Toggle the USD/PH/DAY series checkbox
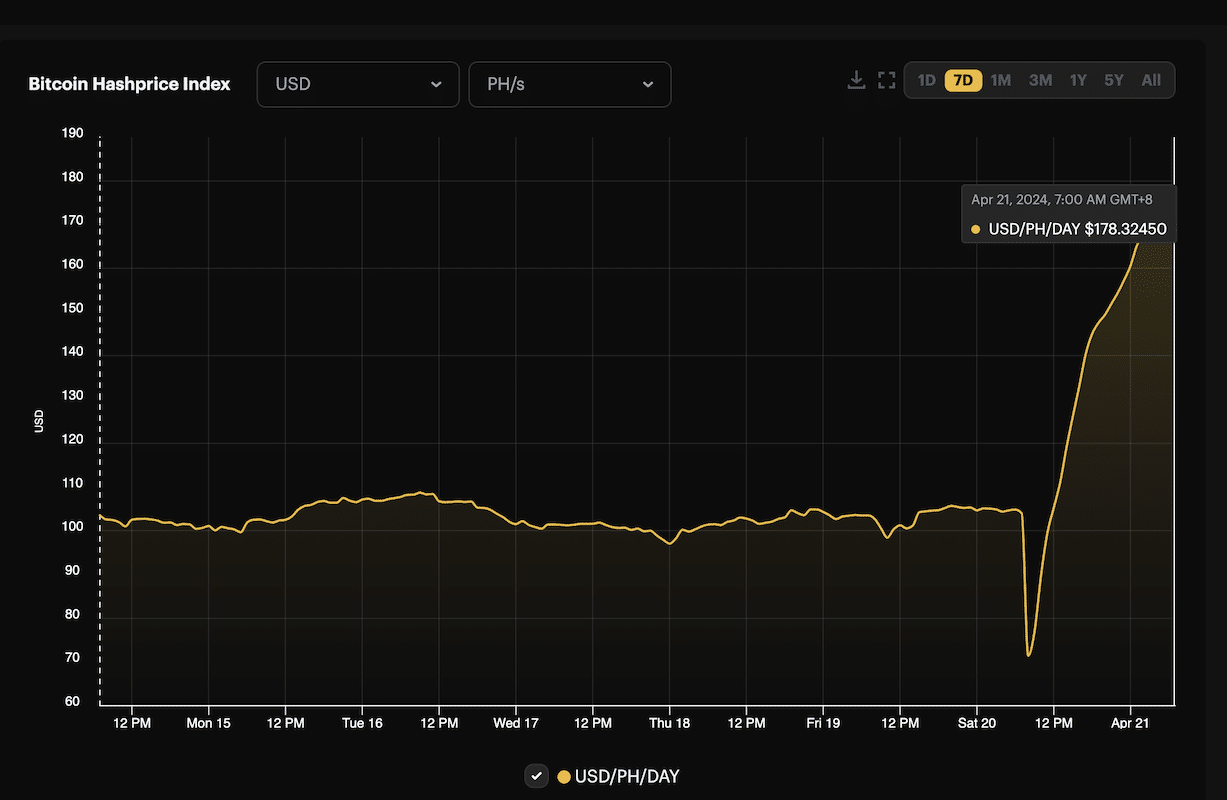The image size is (1227, 800). (537, 776)
